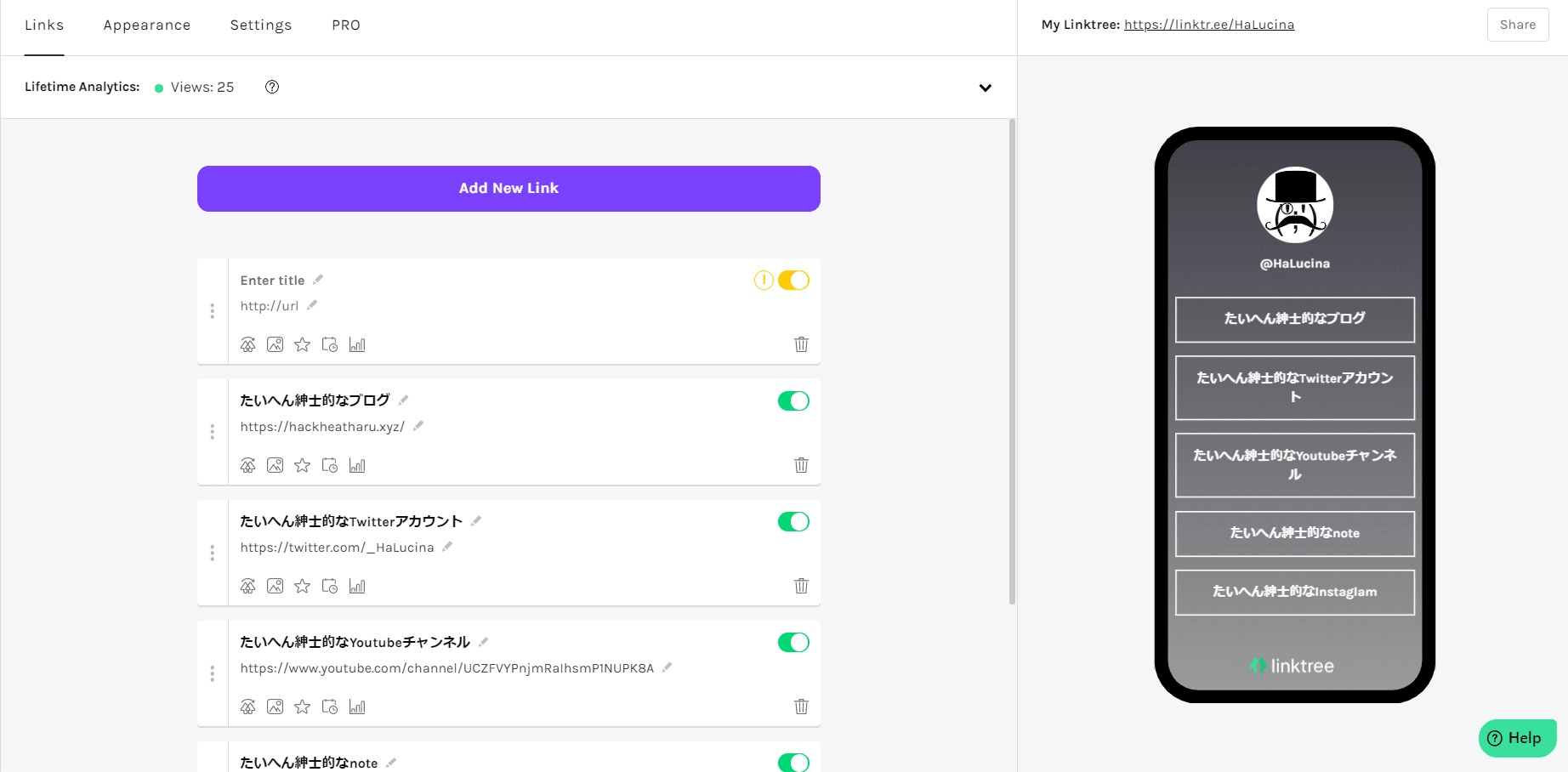Image resolution: width=1568 pixels, height=772 pixels.
Task: Click the pencil next to the Twitterアカウント title
Action: (x=476, y=520)
